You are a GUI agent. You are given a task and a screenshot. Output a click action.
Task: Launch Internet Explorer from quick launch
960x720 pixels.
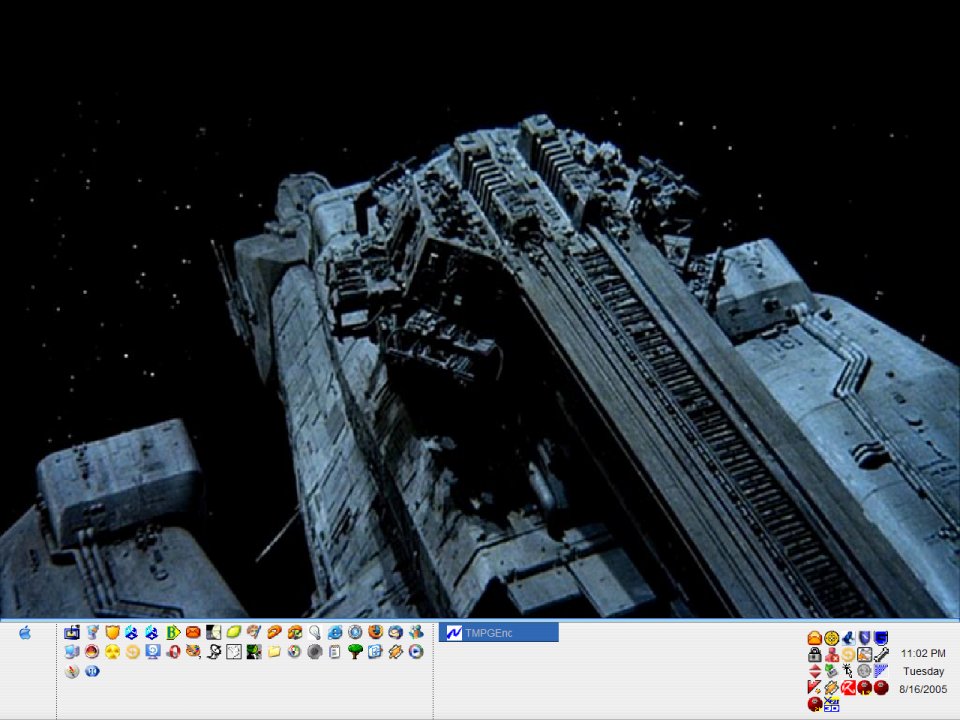pos(335,632)
